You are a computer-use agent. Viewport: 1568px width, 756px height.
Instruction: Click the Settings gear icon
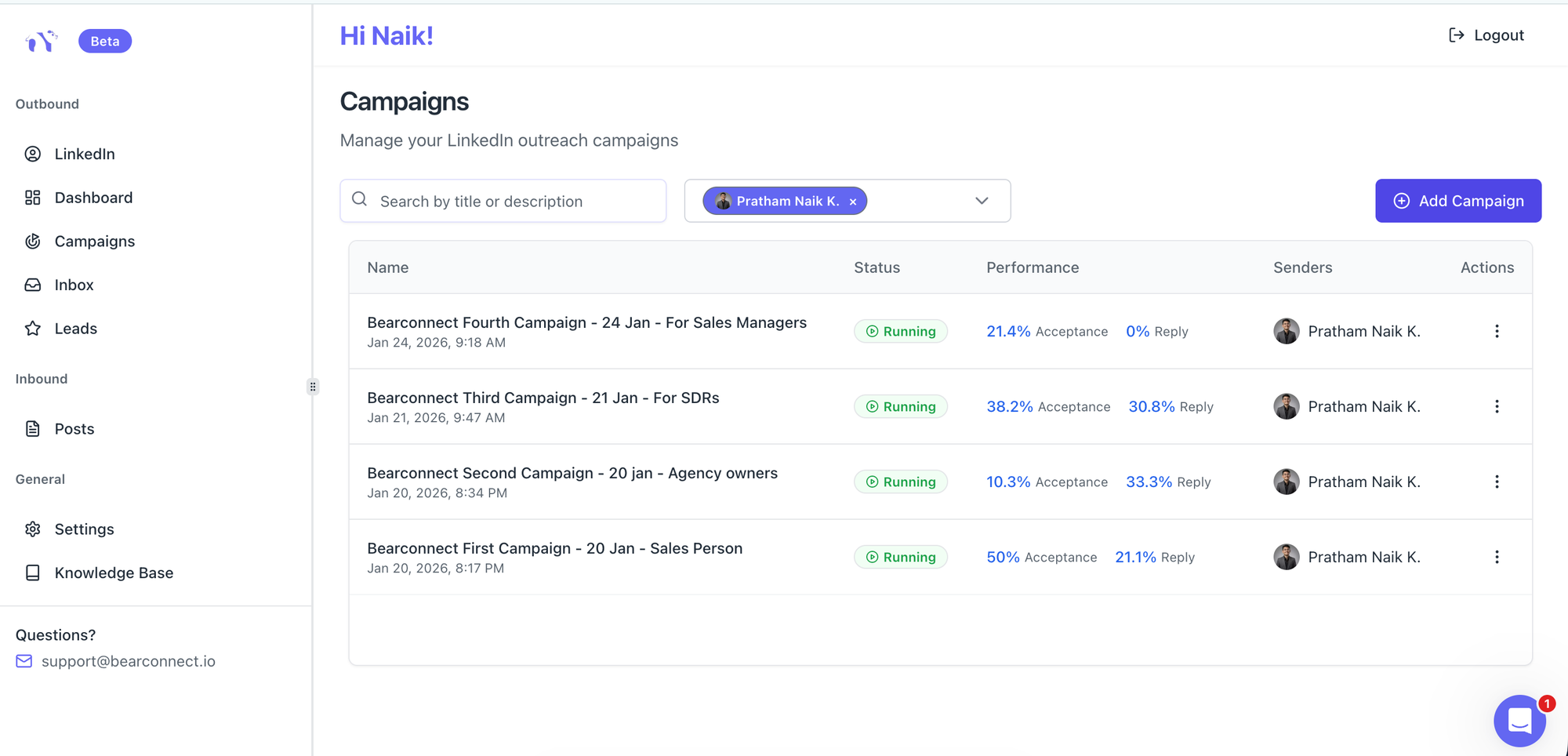(33, 529)
